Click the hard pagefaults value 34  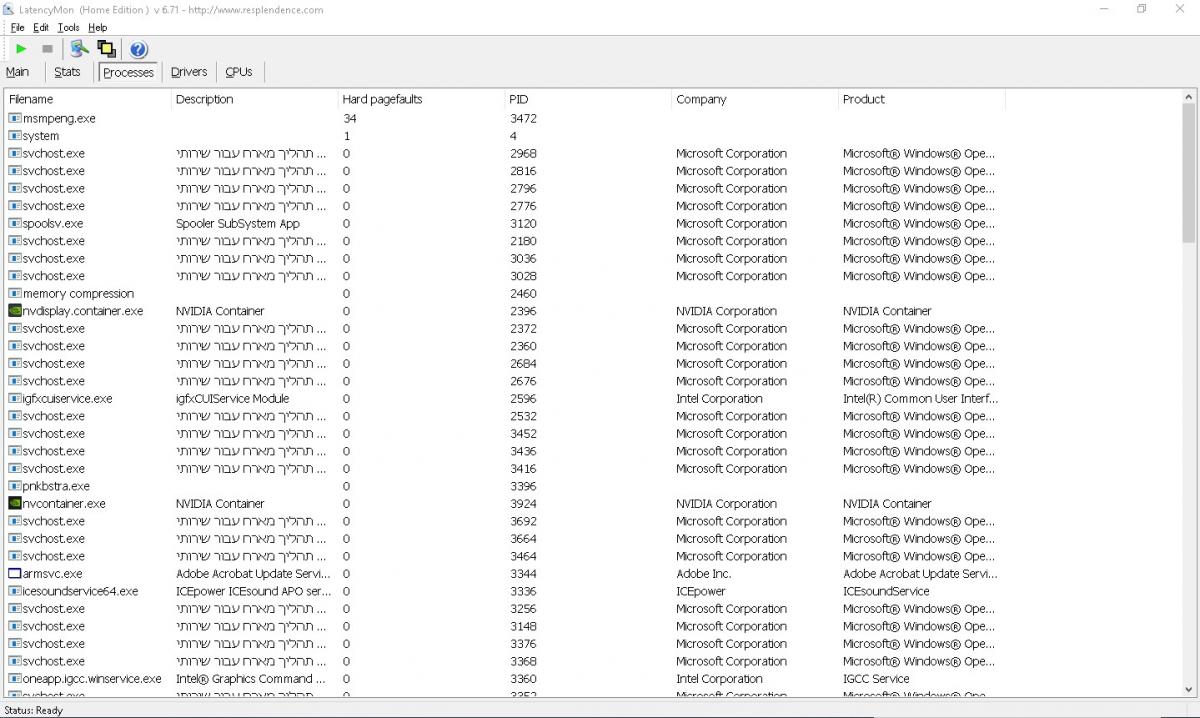click(x=349, y=118)
